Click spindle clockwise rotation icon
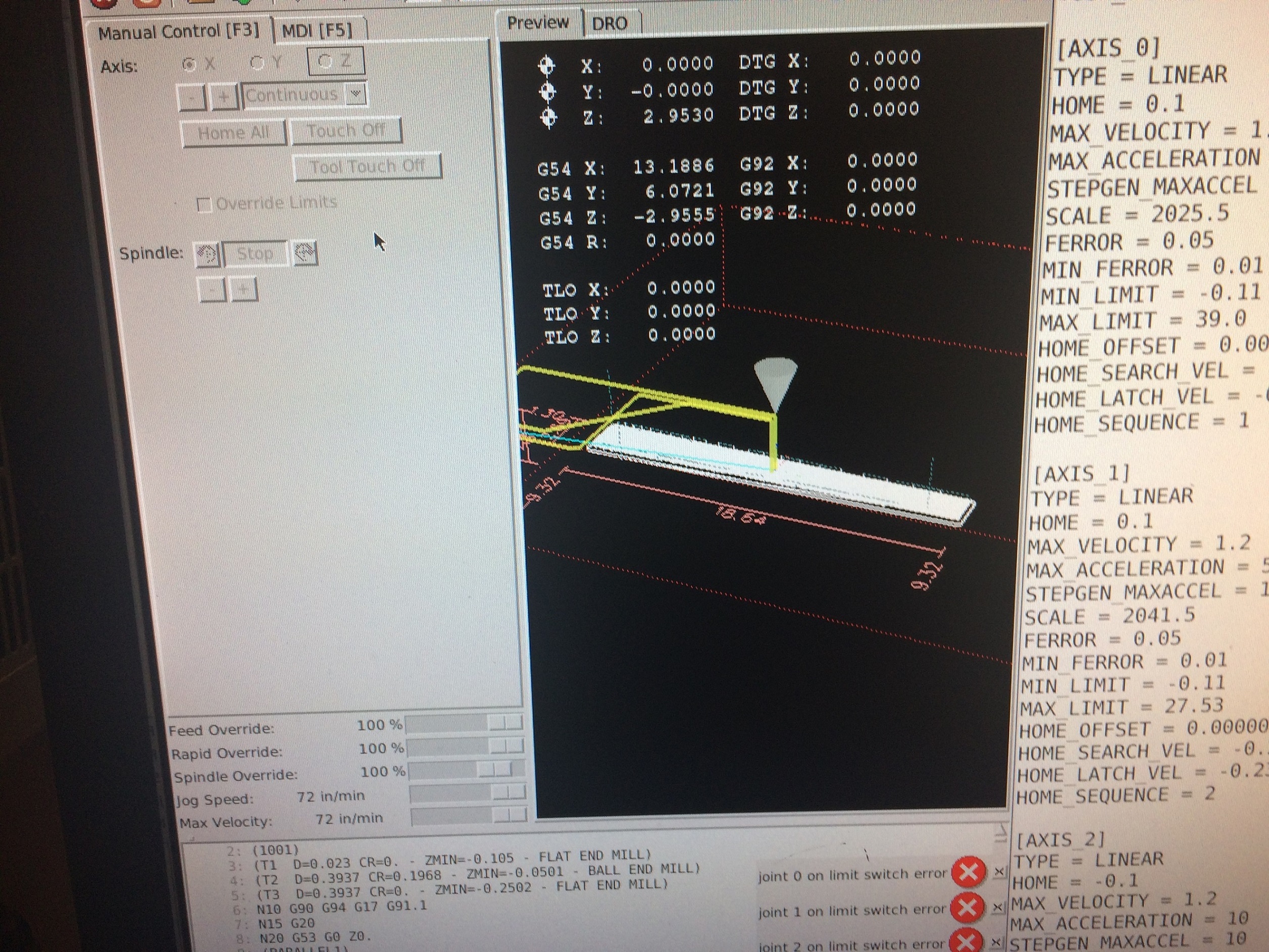This screenshot has width=1269, height=952. (305, 253)
